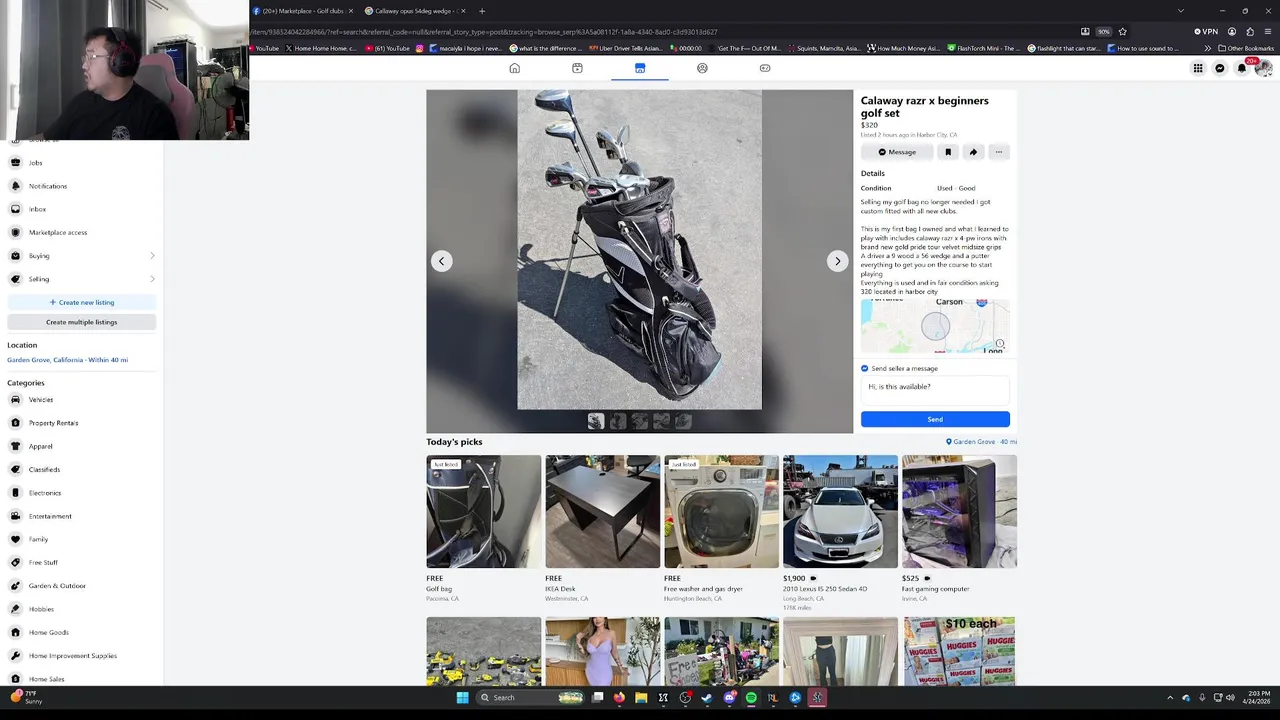Open the Marketplace storefront icon

click(x=640, y=68)
